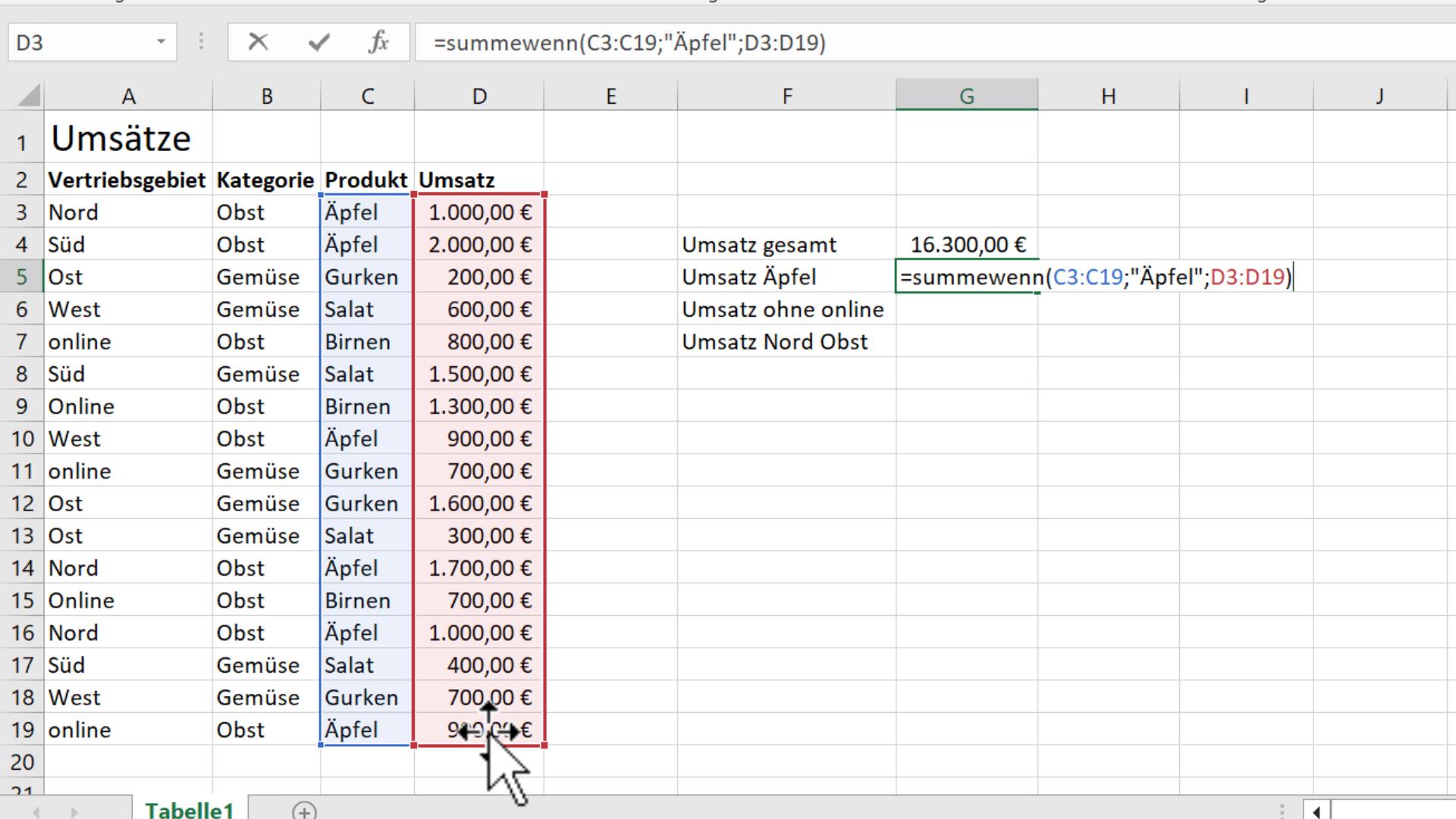Image resolution: width=1456 pixels, height=819 pixels.
Task: Select column D header
Action: (x=479, y=96)
